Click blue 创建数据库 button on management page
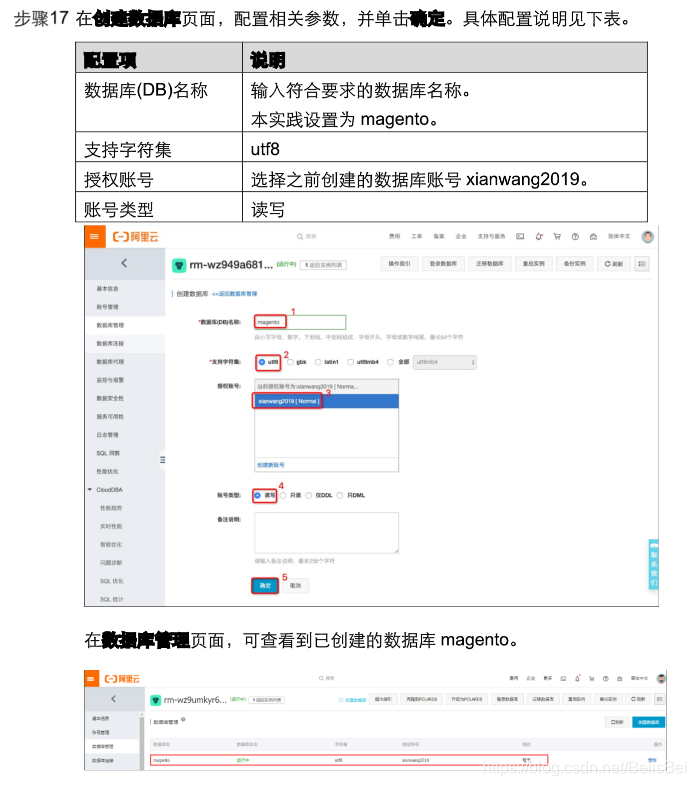 [x=648, y=722]
